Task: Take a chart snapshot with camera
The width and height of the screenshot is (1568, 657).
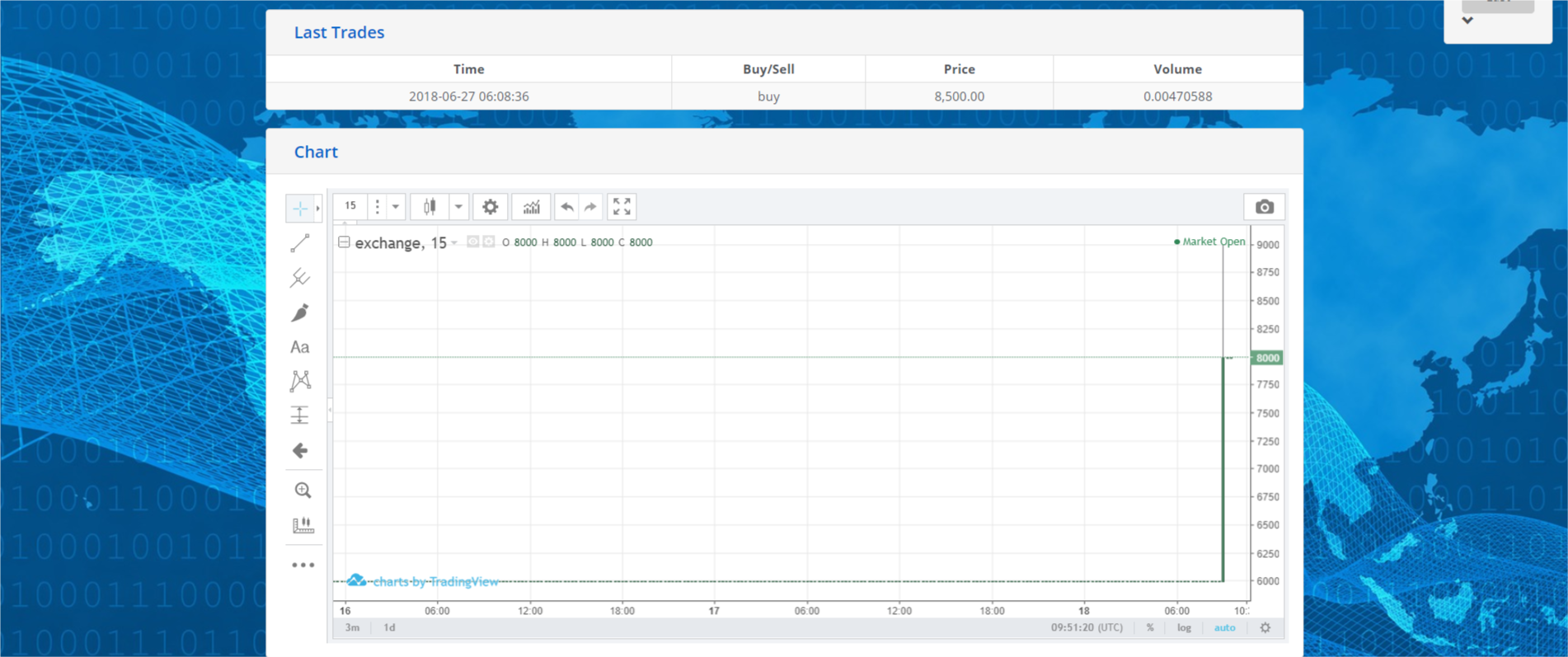Action: [x=1265, y=207]
